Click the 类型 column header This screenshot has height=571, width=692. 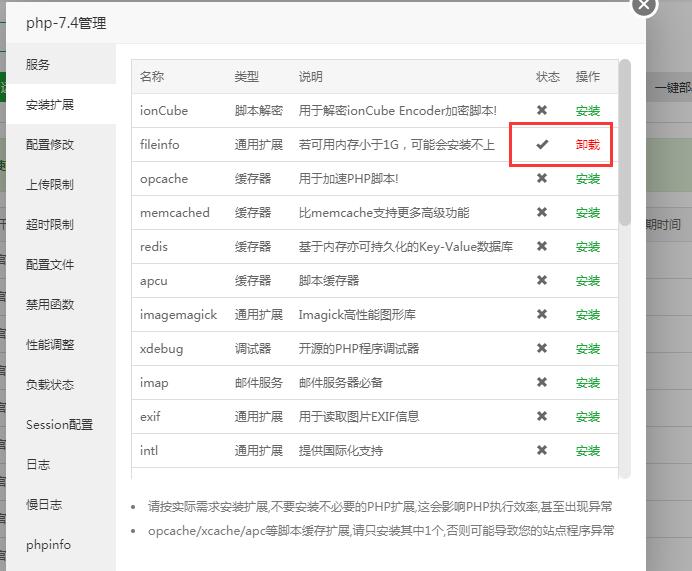tap(246, 76)
